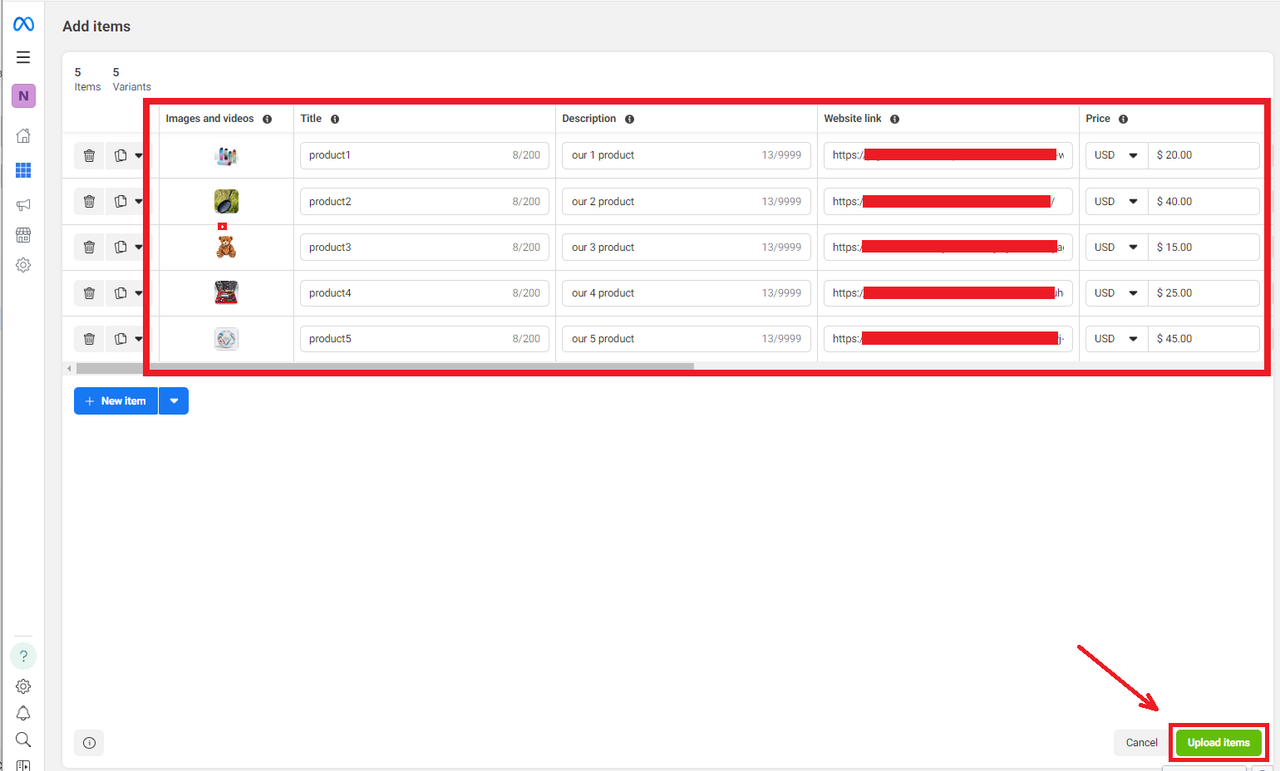Expand the New item dropdown arrow

174,401
